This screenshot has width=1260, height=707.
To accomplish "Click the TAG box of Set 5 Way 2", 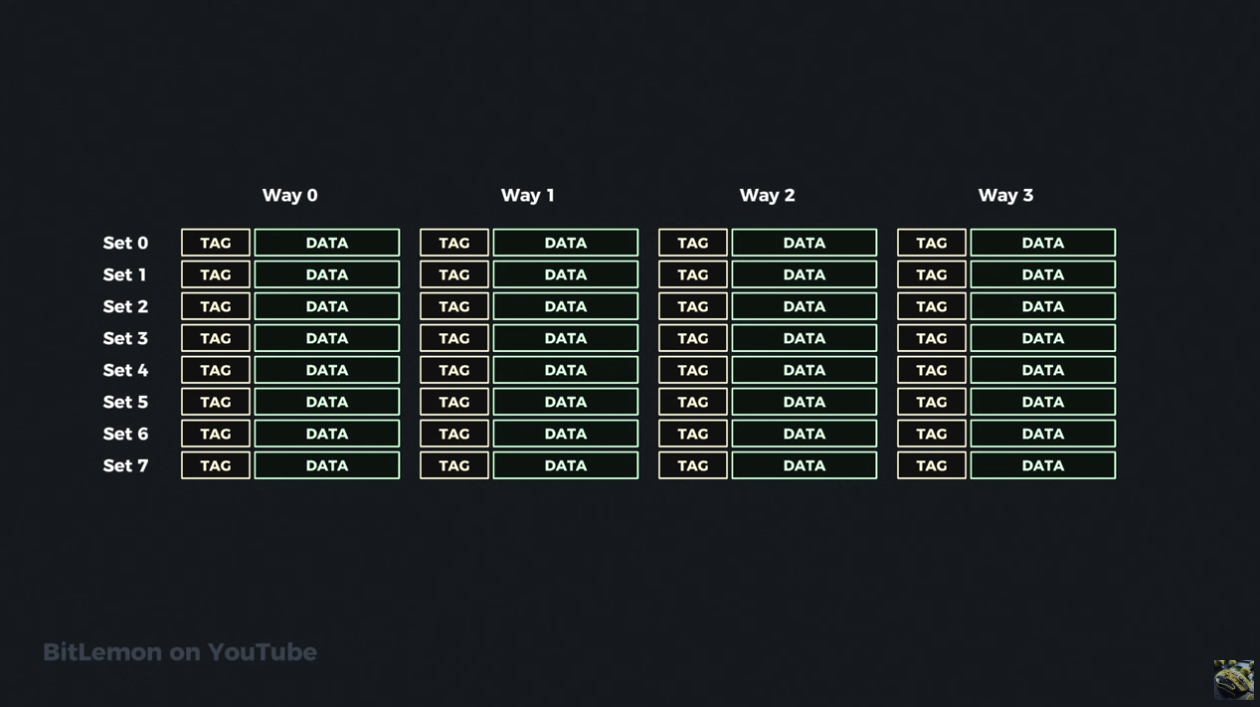I will click(693, 402).
